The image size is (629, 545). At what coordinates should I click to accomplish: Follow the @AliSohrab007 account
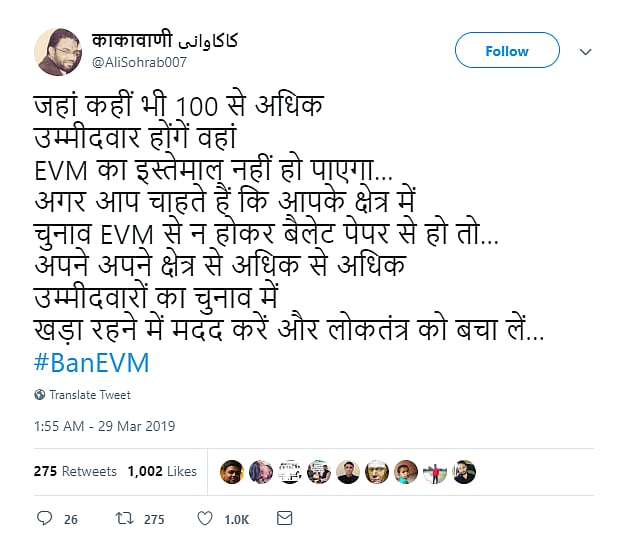506,51
